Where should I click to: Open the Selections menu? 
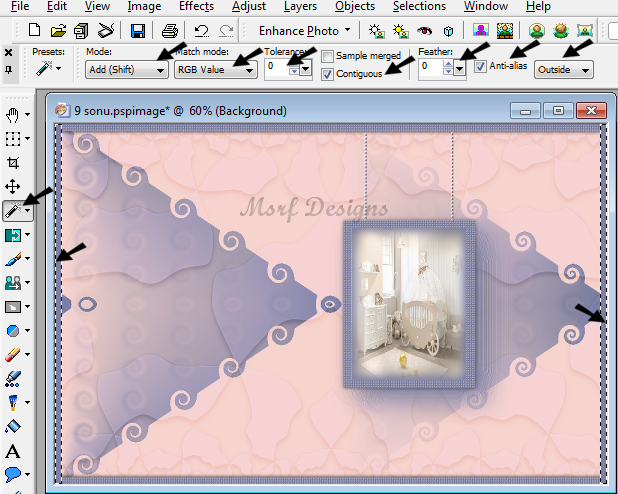[x=419, y=6]
